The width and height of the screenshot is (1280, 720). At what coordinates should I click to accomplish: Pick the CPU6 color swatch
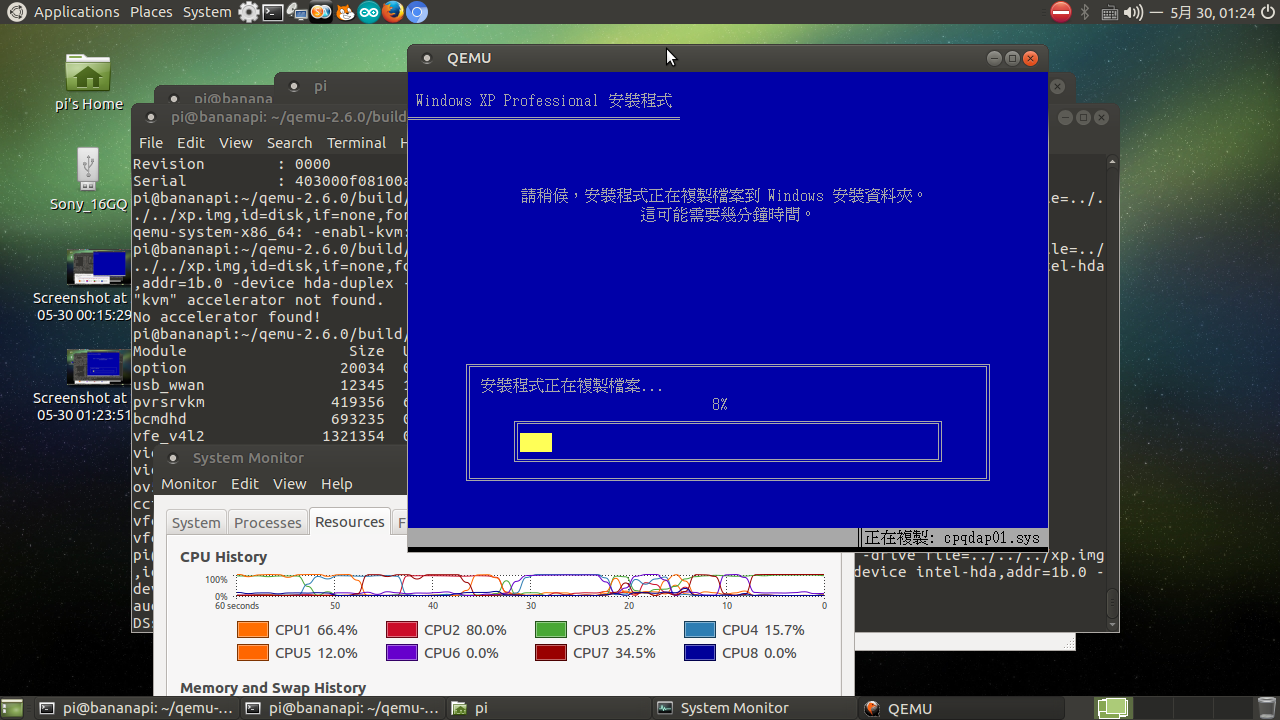(402, 653)
